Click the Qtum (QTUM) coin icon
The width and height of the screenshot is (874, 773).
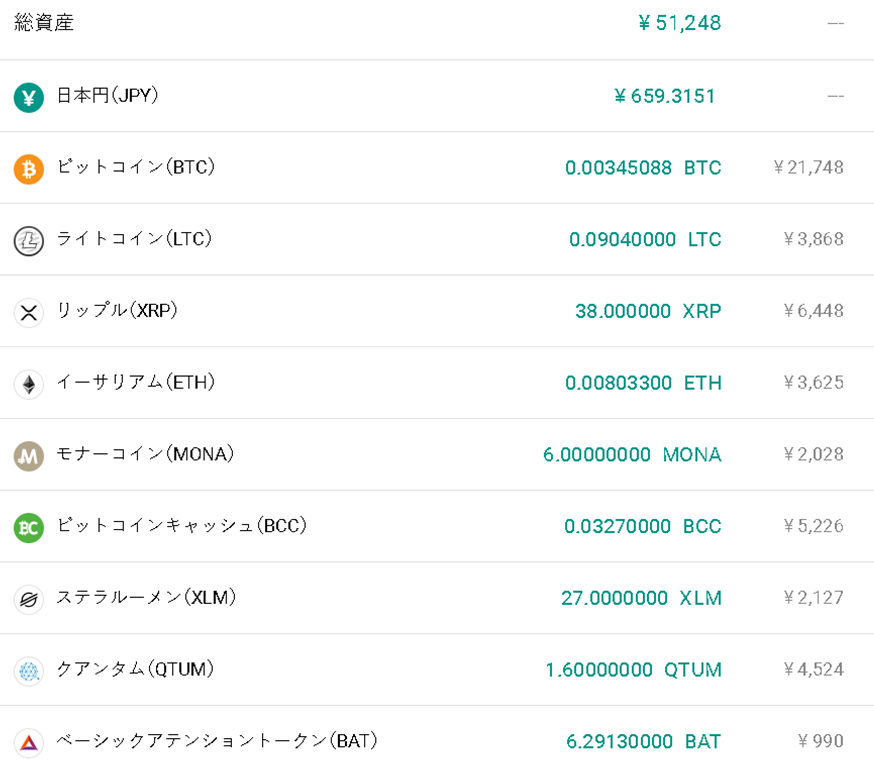[29, 671]
